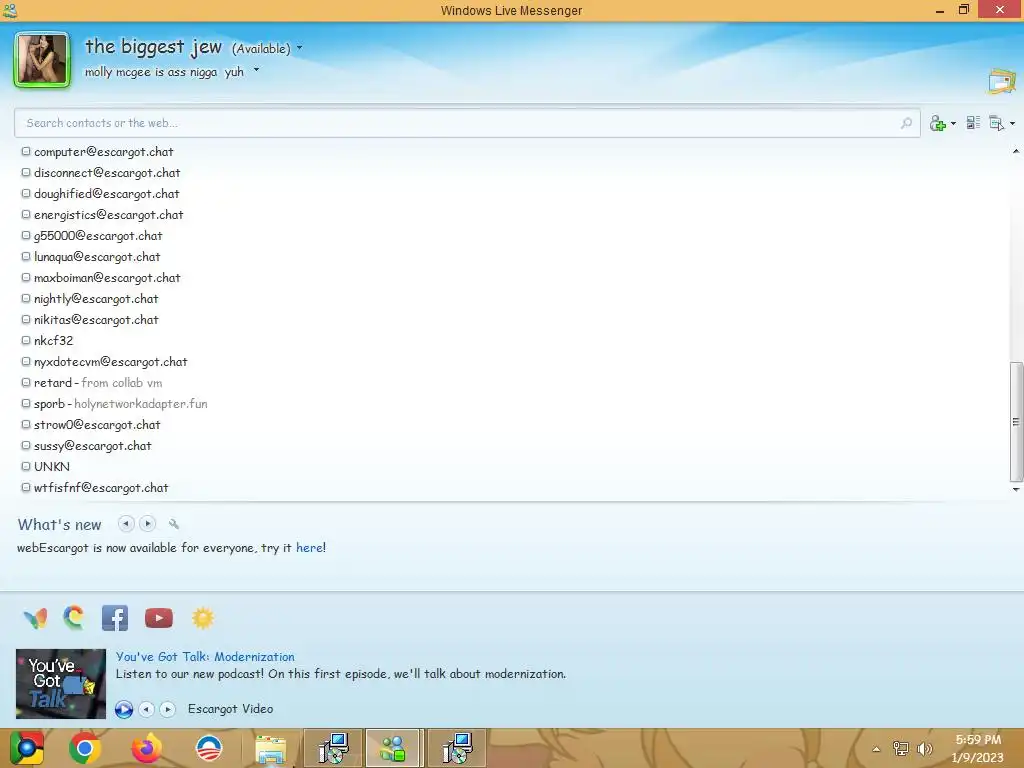
Task: Select contact disconnect@escargot.chat
Action: [107, 173]
